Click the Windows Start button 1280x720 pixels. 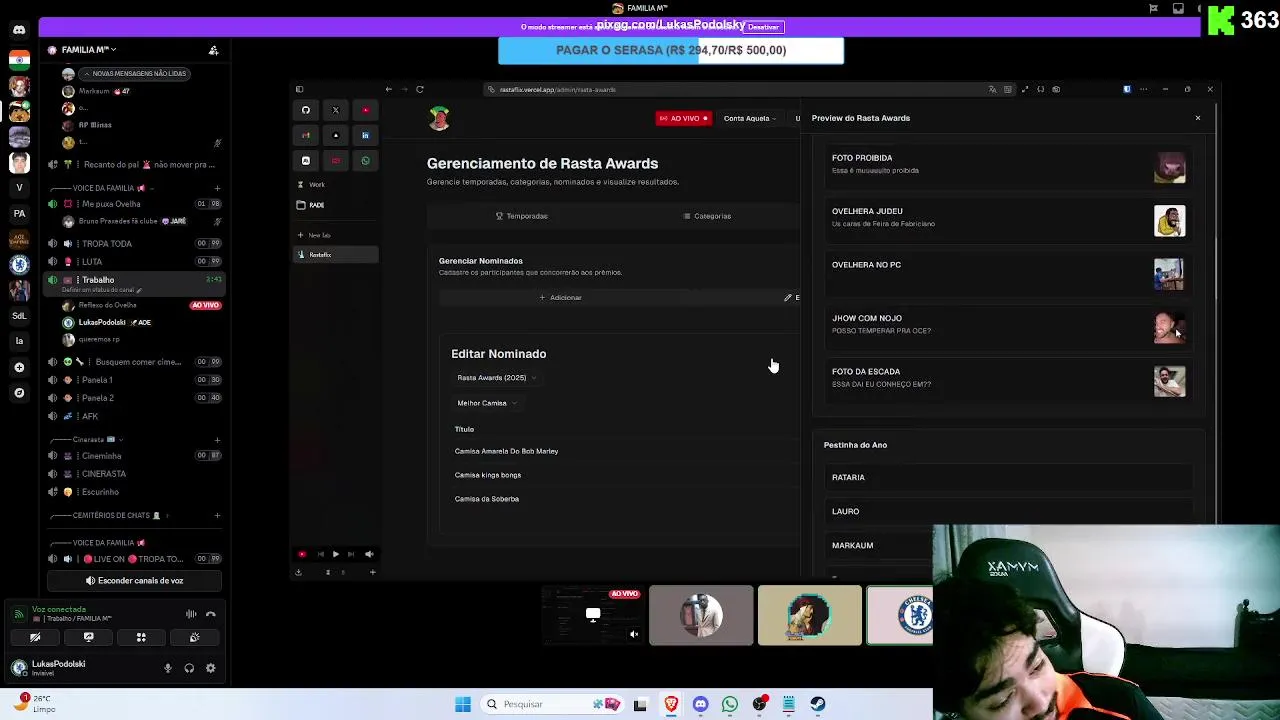click(x=463, y=704)
